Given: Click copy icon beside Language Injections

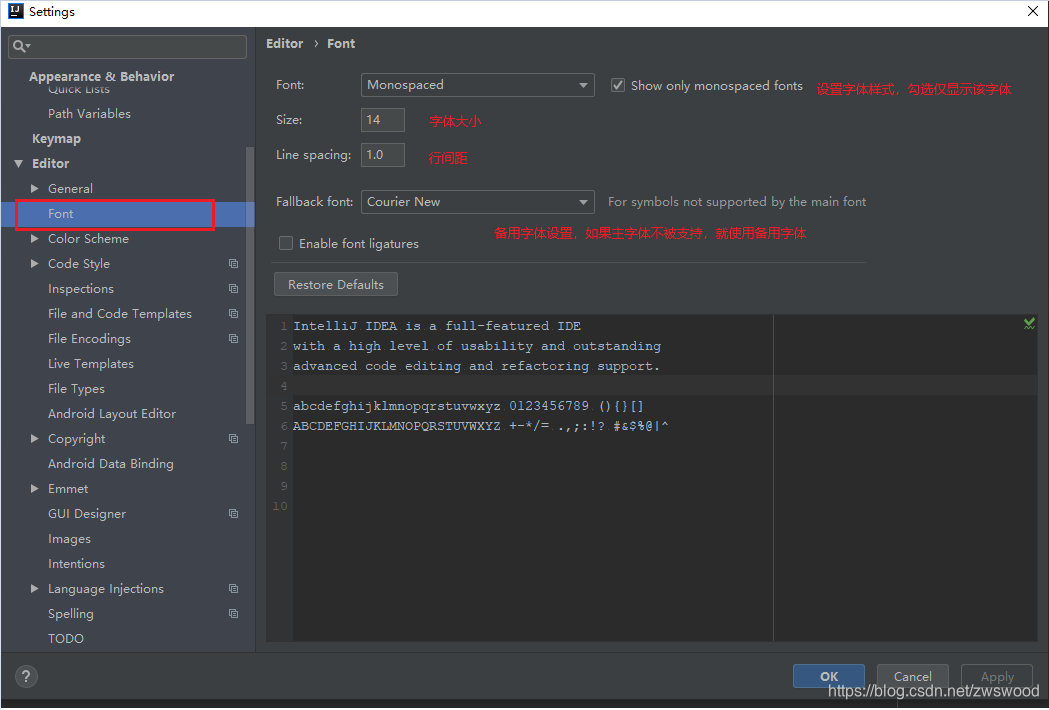Looking at the screenshot, I should click(233, 589).
